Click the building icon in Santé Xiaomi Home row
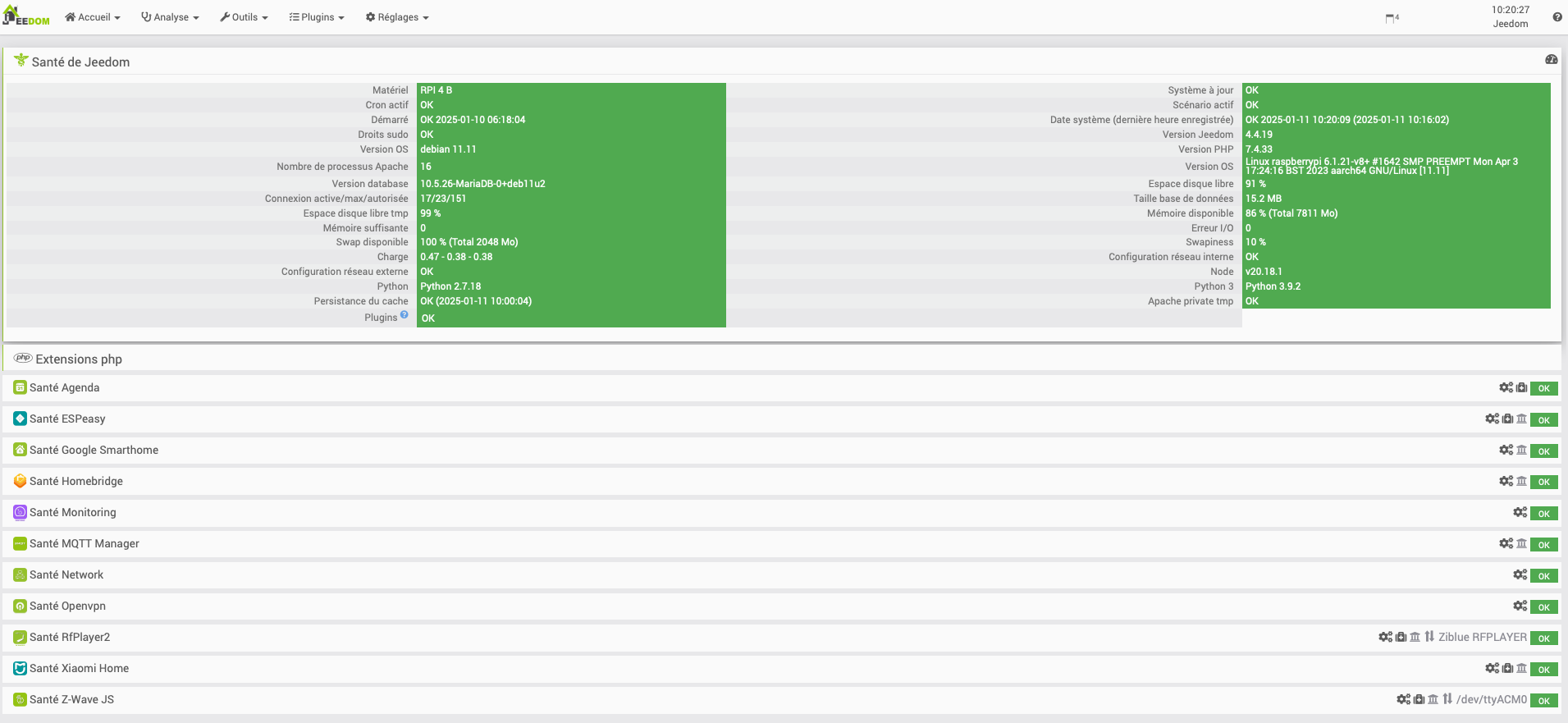 click(1521, 668)
